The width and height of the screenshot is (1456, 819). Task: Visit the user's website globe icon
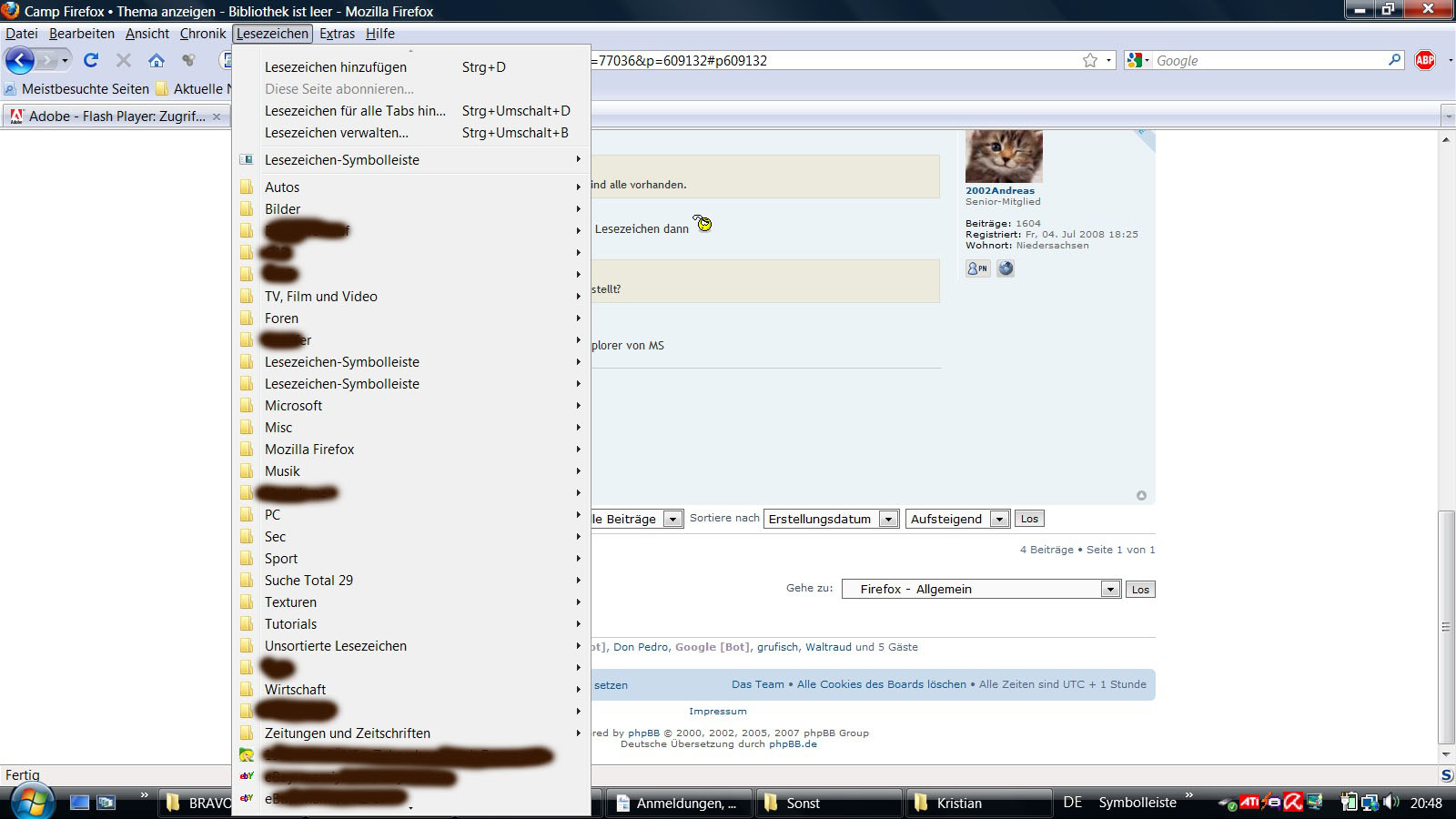tap(1006, 268)
